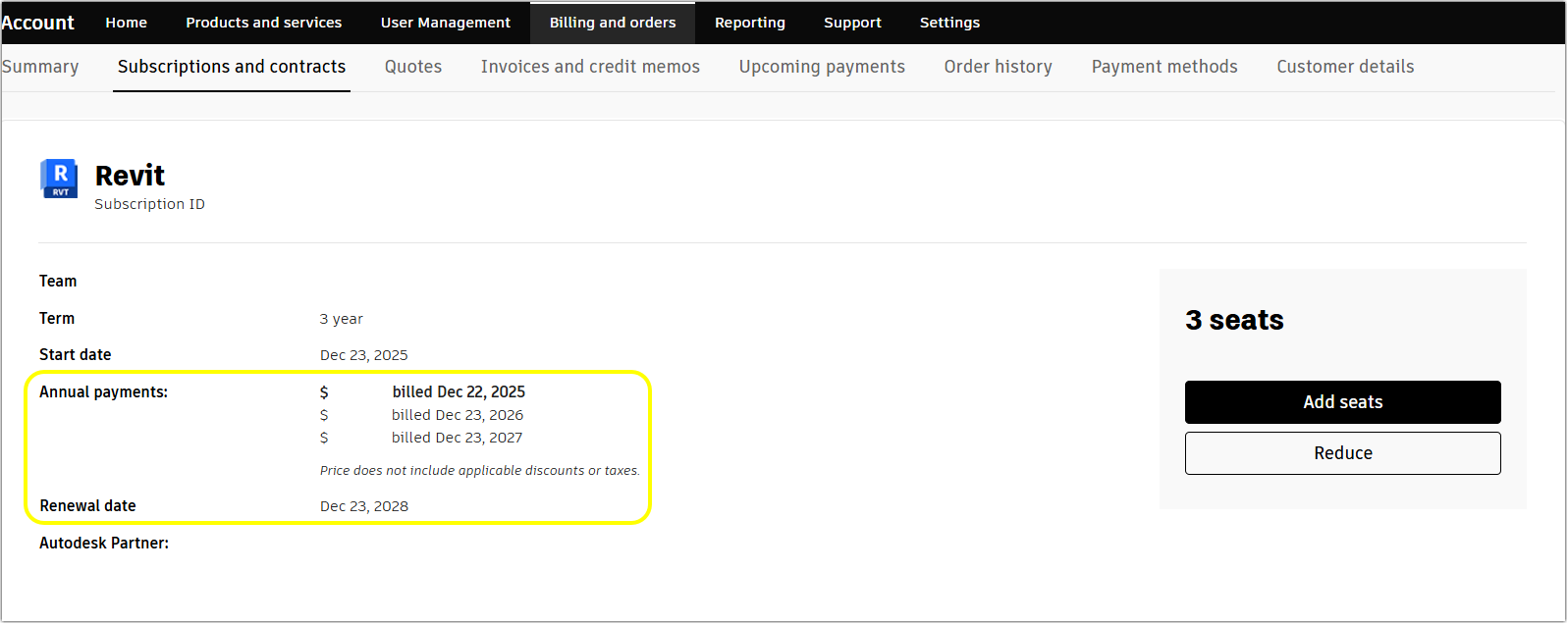The height and width of the screenshot is (624, 1568).
Task: Click the Reduce button
Action: coord(1342,453)
